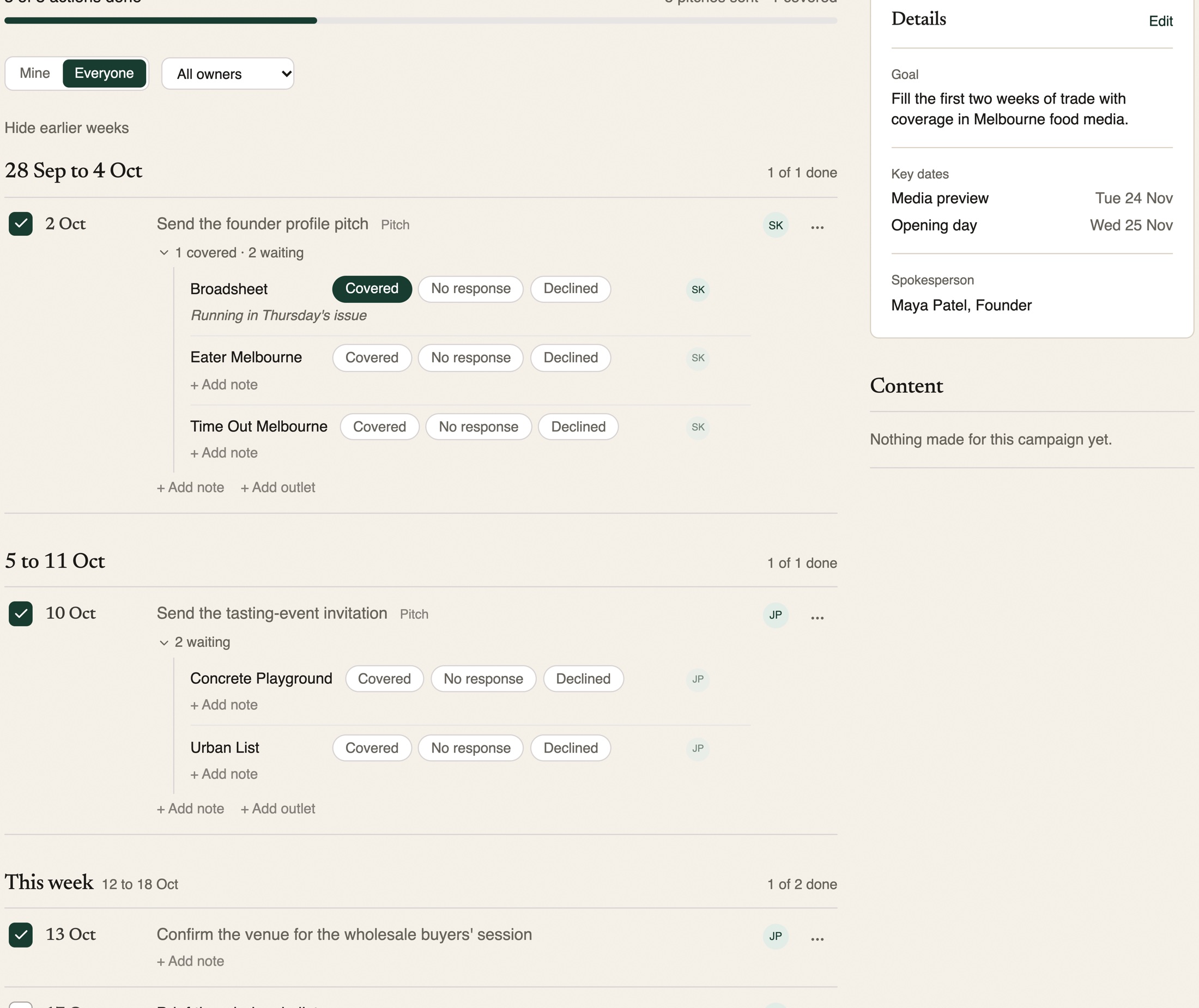Add note under Time Out Melbourne
This screenshot has height=1008, width=1199.
pyautogui.click(x=224, y=453)
